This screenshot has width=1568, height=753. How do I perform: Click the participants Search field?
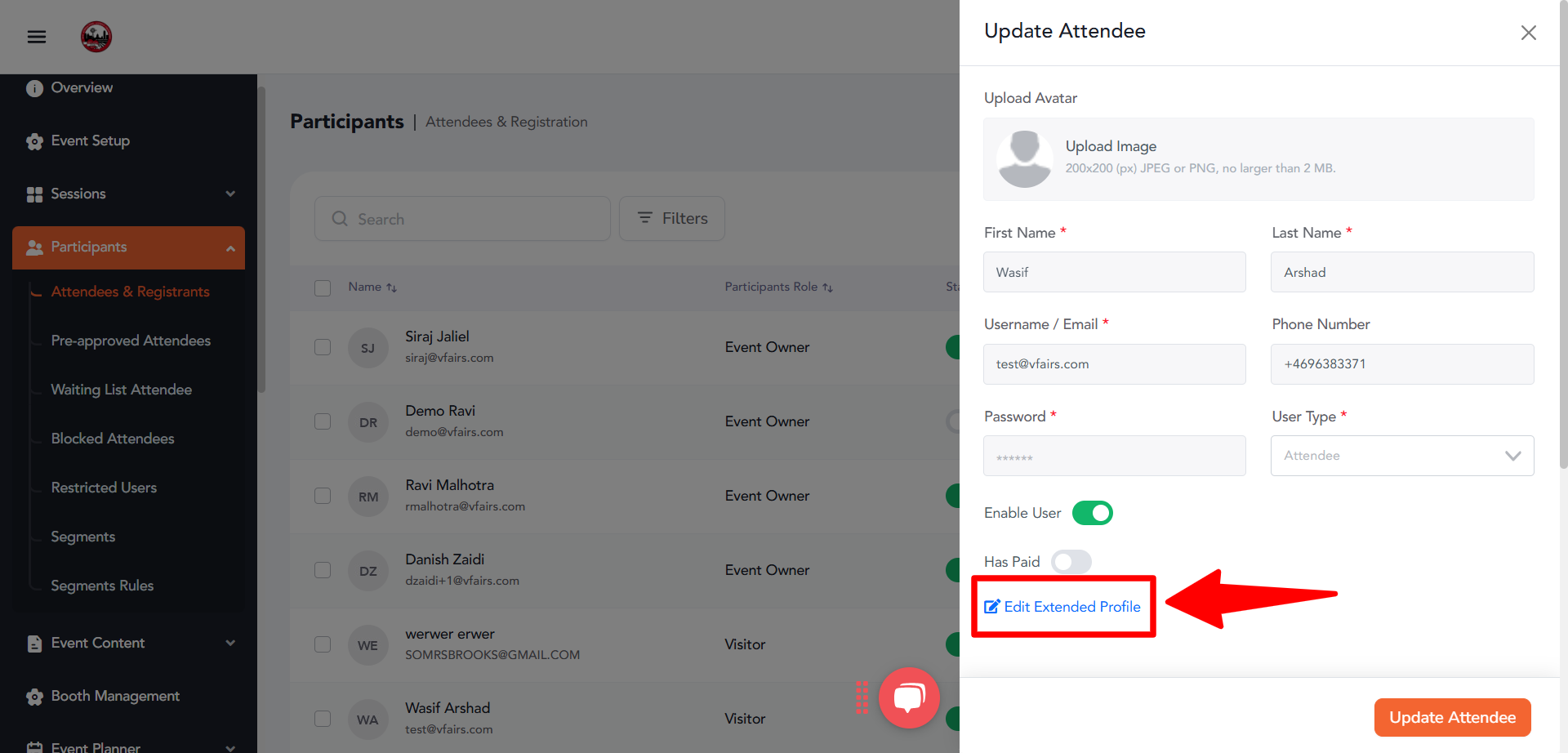[x=462, y=219]
